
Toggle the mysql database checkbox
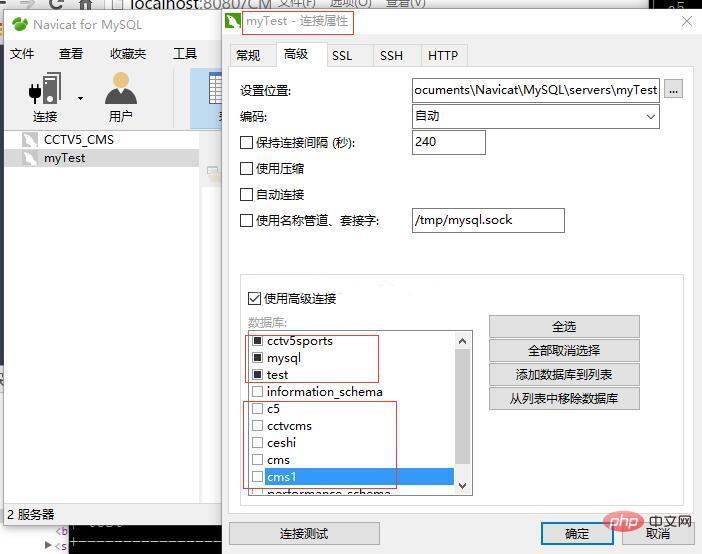pos(257,357)
